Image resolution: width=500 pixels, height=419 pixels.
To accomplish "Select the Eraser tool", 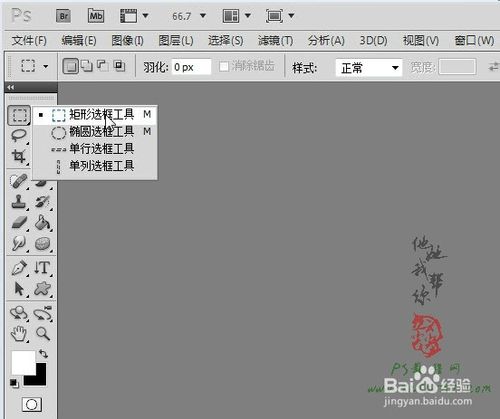I will click(x=19, y=223).
